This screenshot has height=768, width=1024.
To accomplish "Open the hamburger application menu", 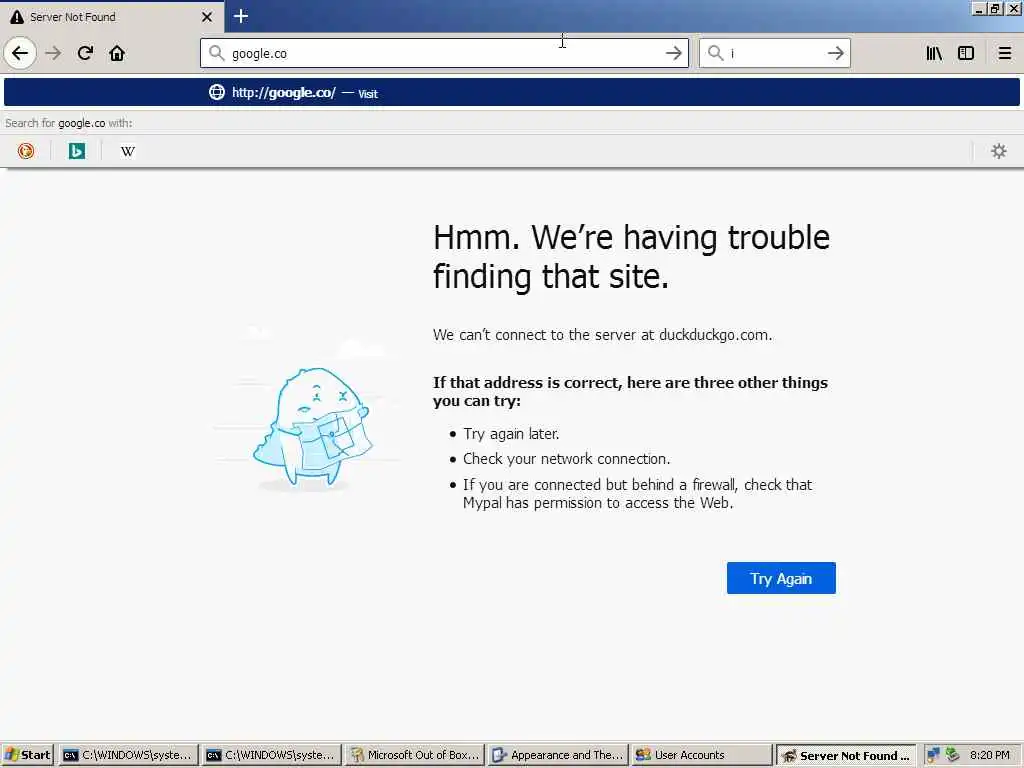I will point(1004,53).
